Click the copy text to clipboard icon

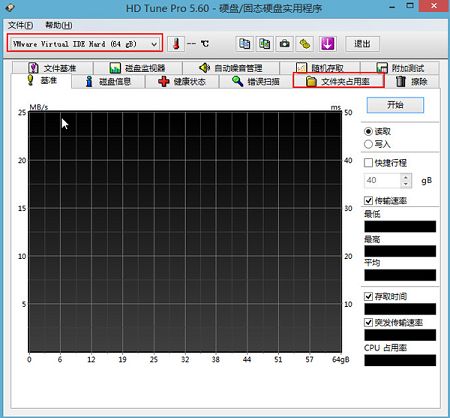coord(244,44)
